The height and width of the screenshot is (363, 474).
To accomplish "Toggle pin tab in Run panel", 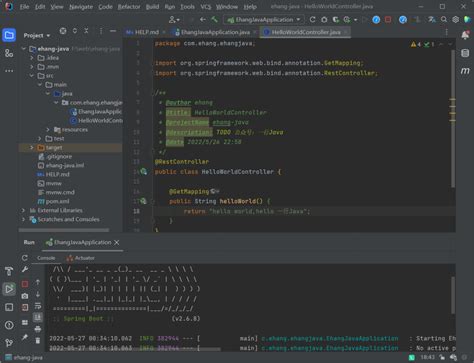I will [x=25, y=338].
